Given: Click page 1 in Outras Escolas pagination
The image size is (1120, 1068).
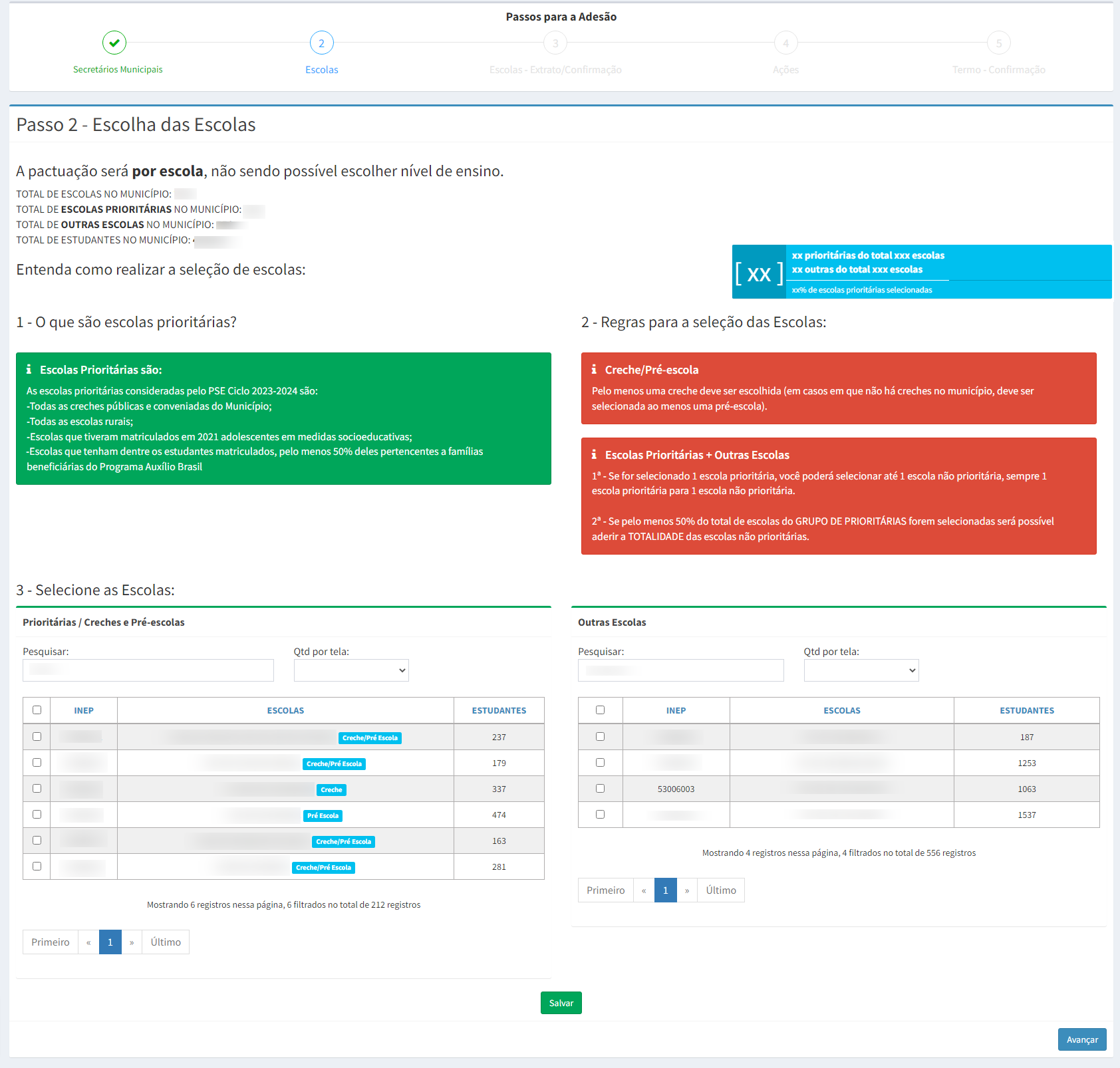Looking at the screenshot, I should point(666,890).
